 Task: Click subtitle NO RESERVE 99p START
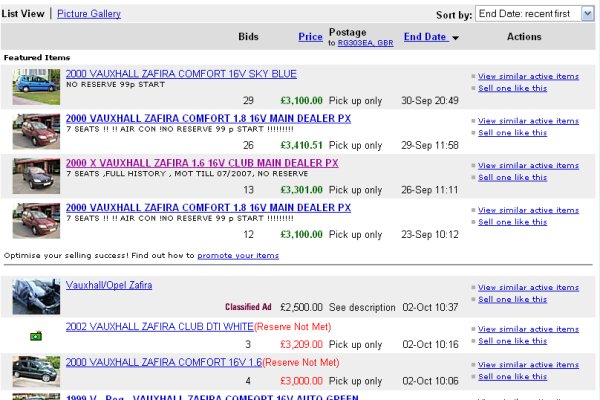(x=116, y=85)
